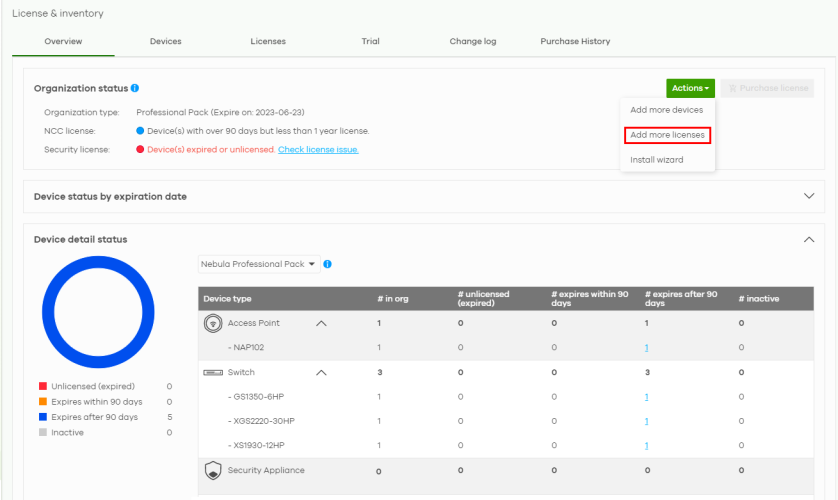
Task: Click the red Unlicensed (expired) legend swatch
Action: click(43, 386)
